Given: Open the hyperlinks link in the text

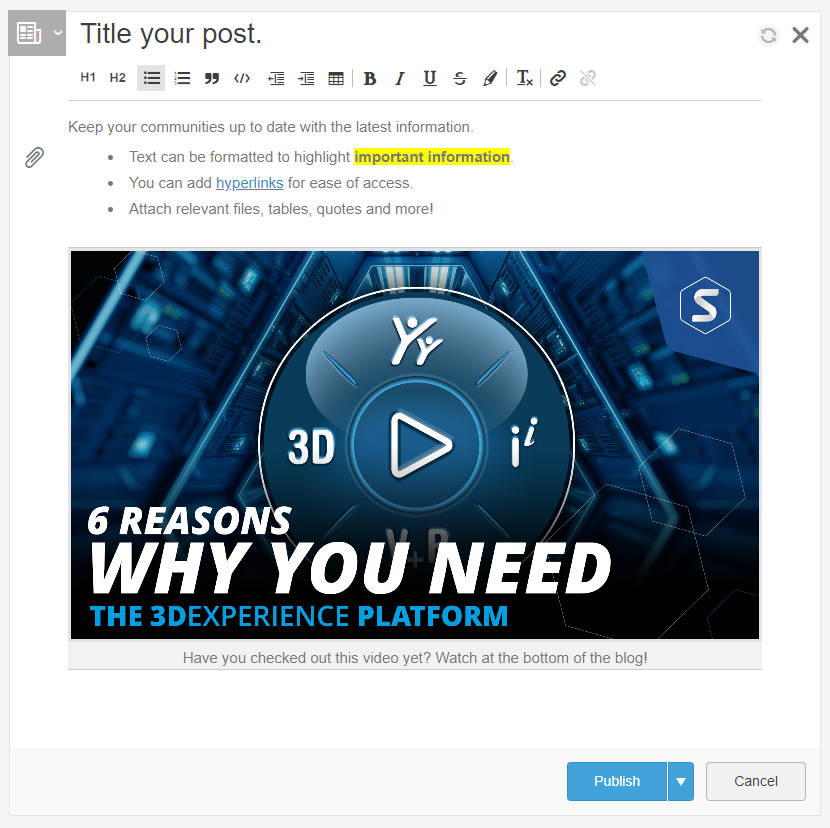Looking at the screenshot, I should click(x=249, y=183).
